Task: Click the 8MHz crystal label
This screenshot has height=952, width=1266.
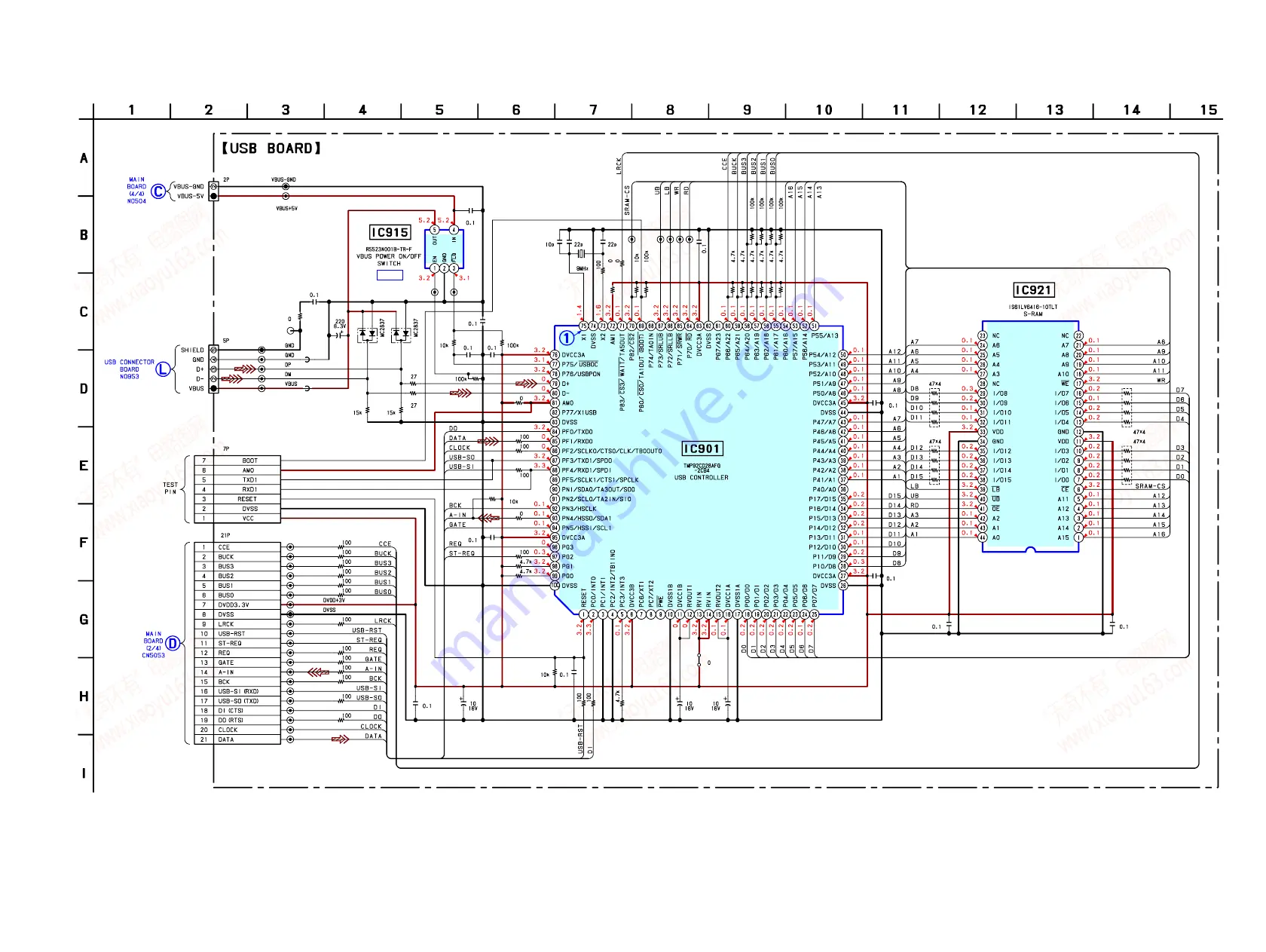Action: coord(582,268)
